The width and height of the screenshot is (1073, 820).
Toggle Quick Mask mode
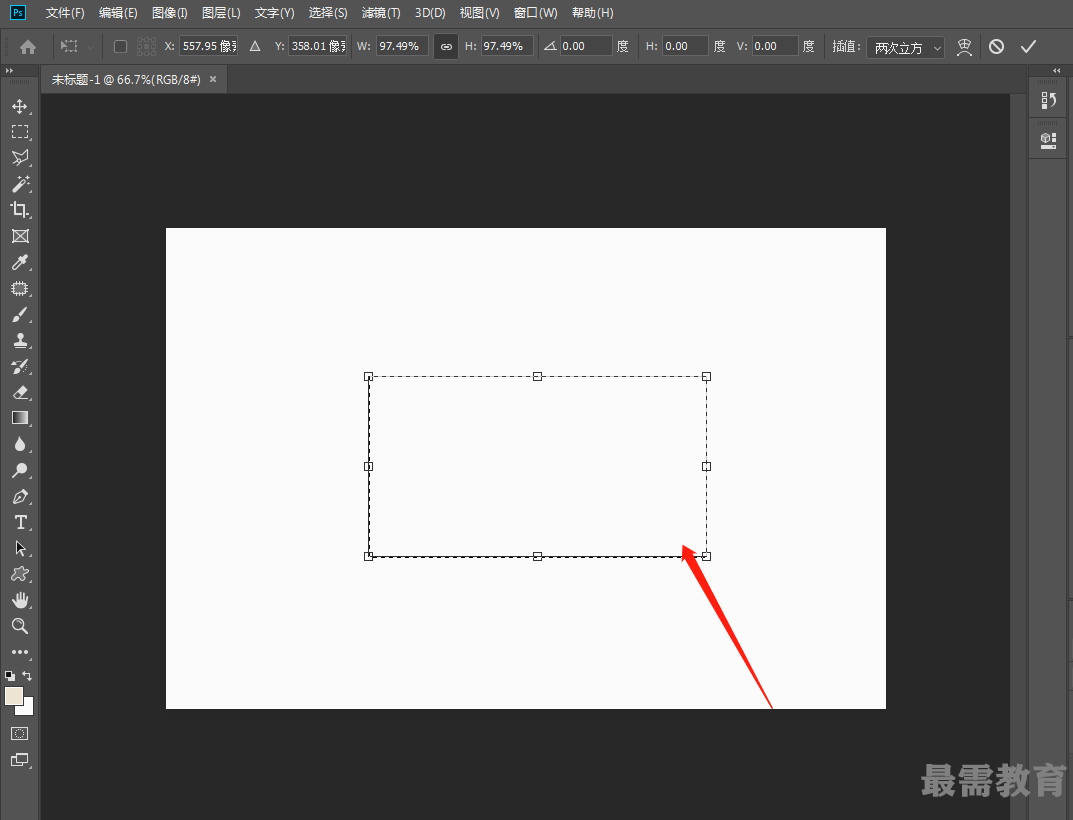(20, 734)
